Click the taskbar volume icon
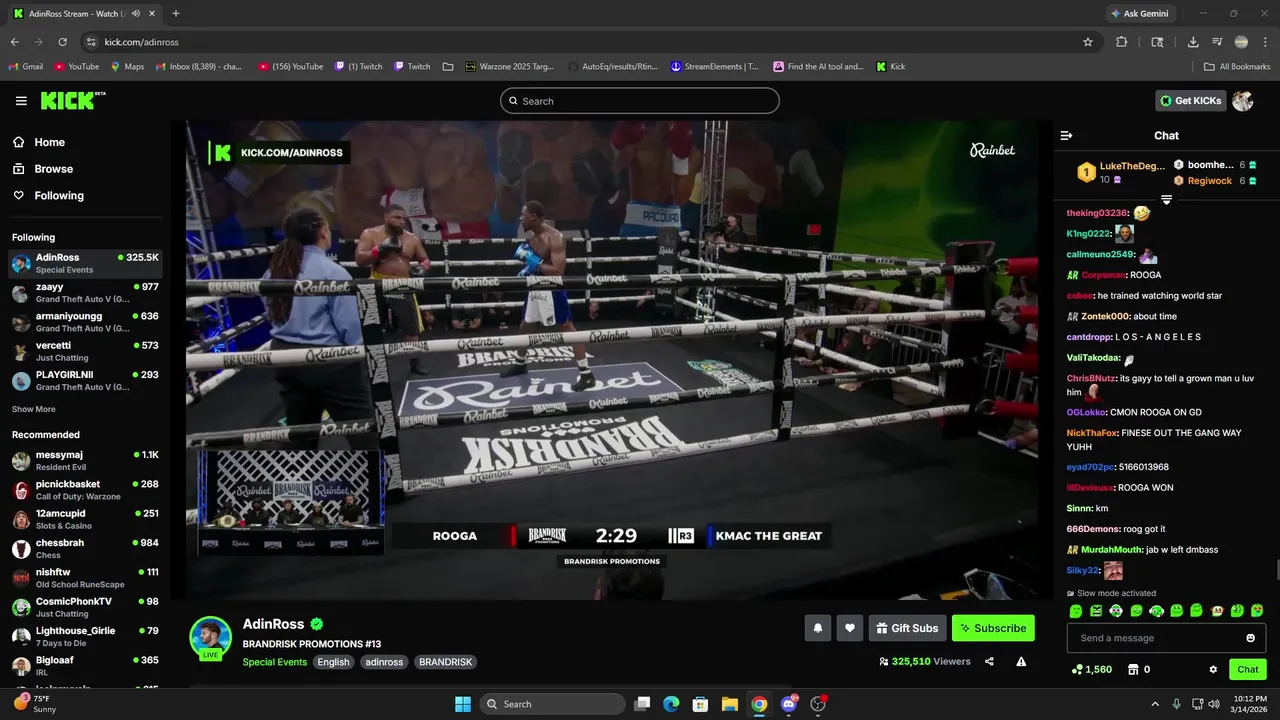 pyautogui.click(x=1213, y=704)
